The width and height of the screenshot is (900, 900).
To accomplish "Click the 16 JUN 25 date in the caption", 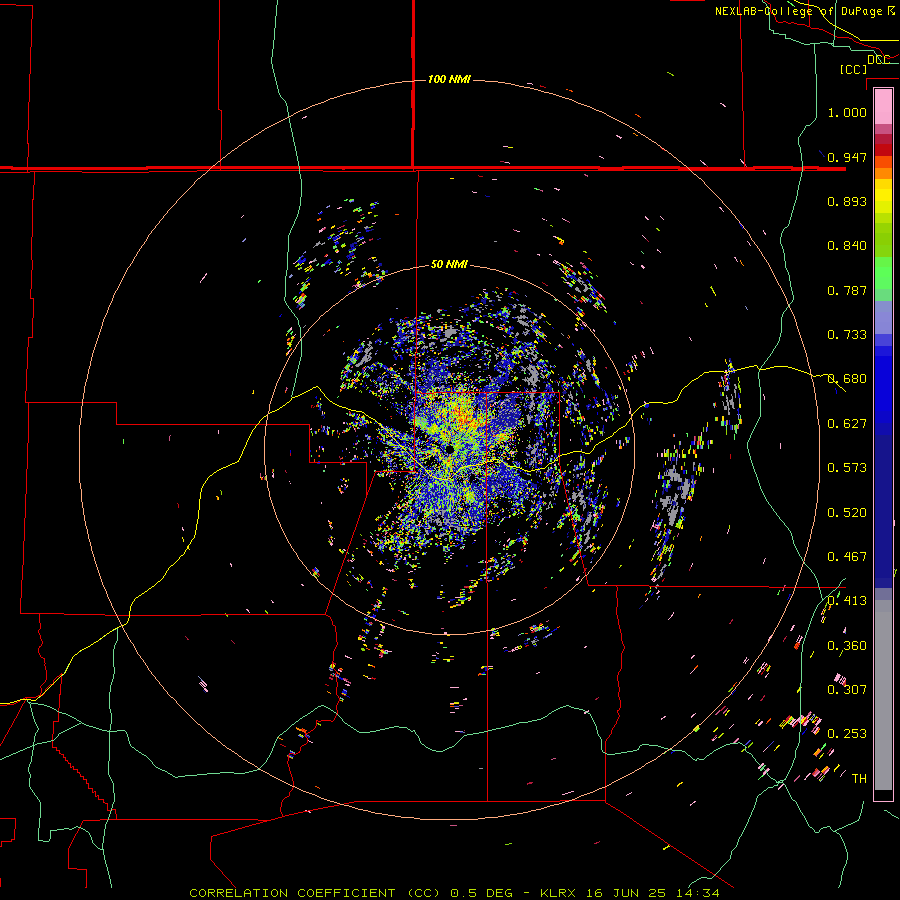I will [x=626, y=893].
